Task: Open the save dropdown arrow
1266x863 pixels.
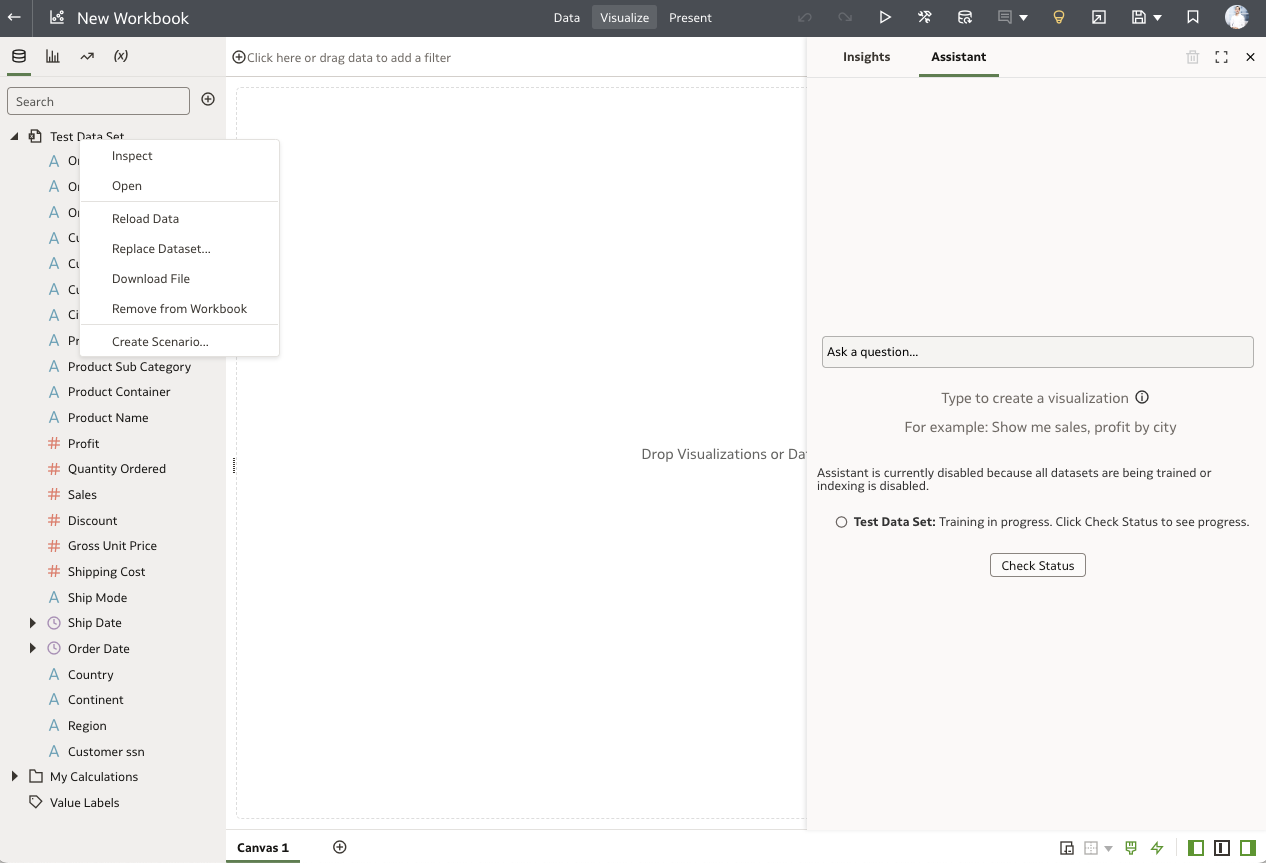Action: [1157, 17]
